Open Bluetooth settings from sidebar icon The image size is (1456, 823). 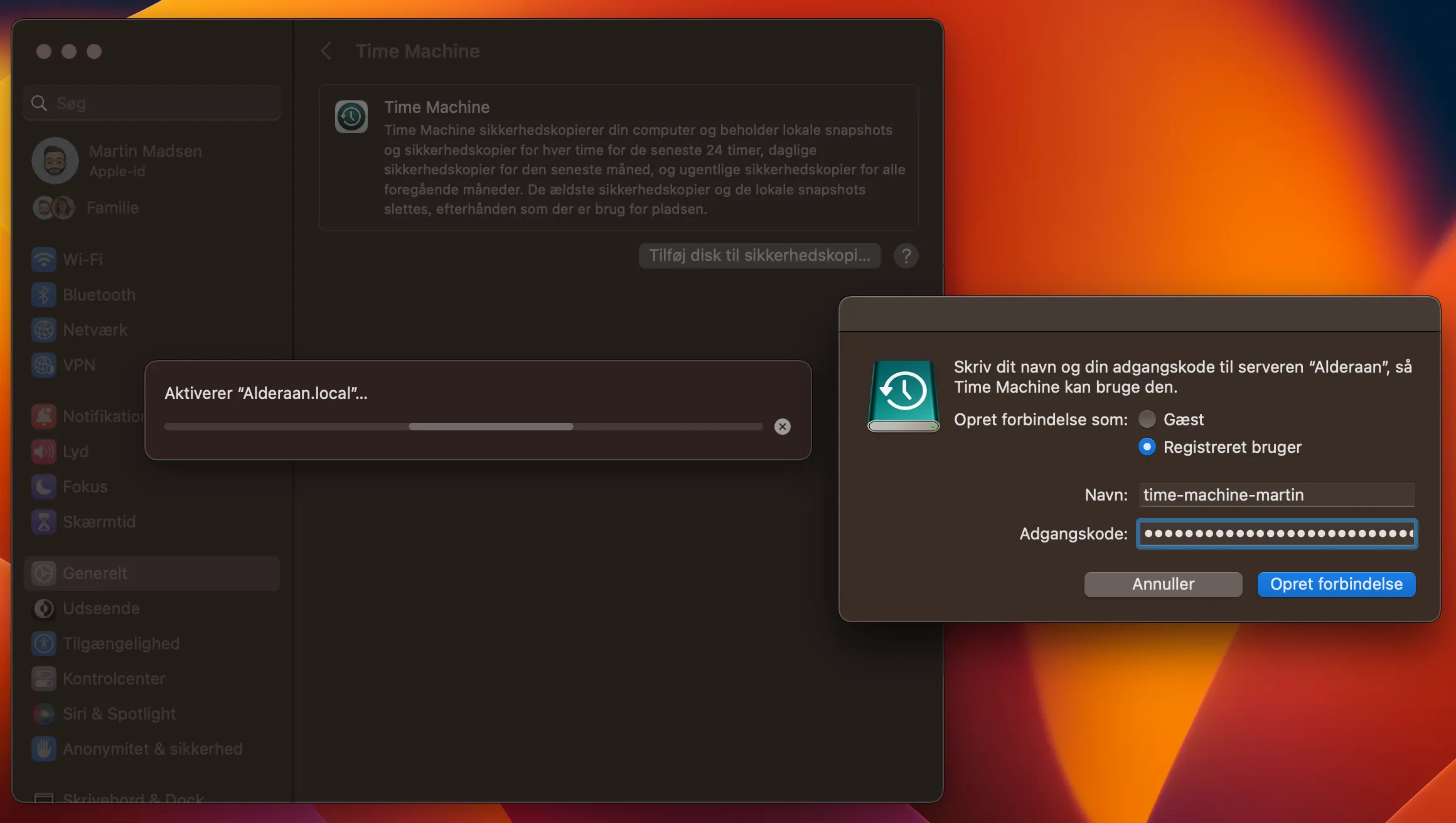[44, 294]
